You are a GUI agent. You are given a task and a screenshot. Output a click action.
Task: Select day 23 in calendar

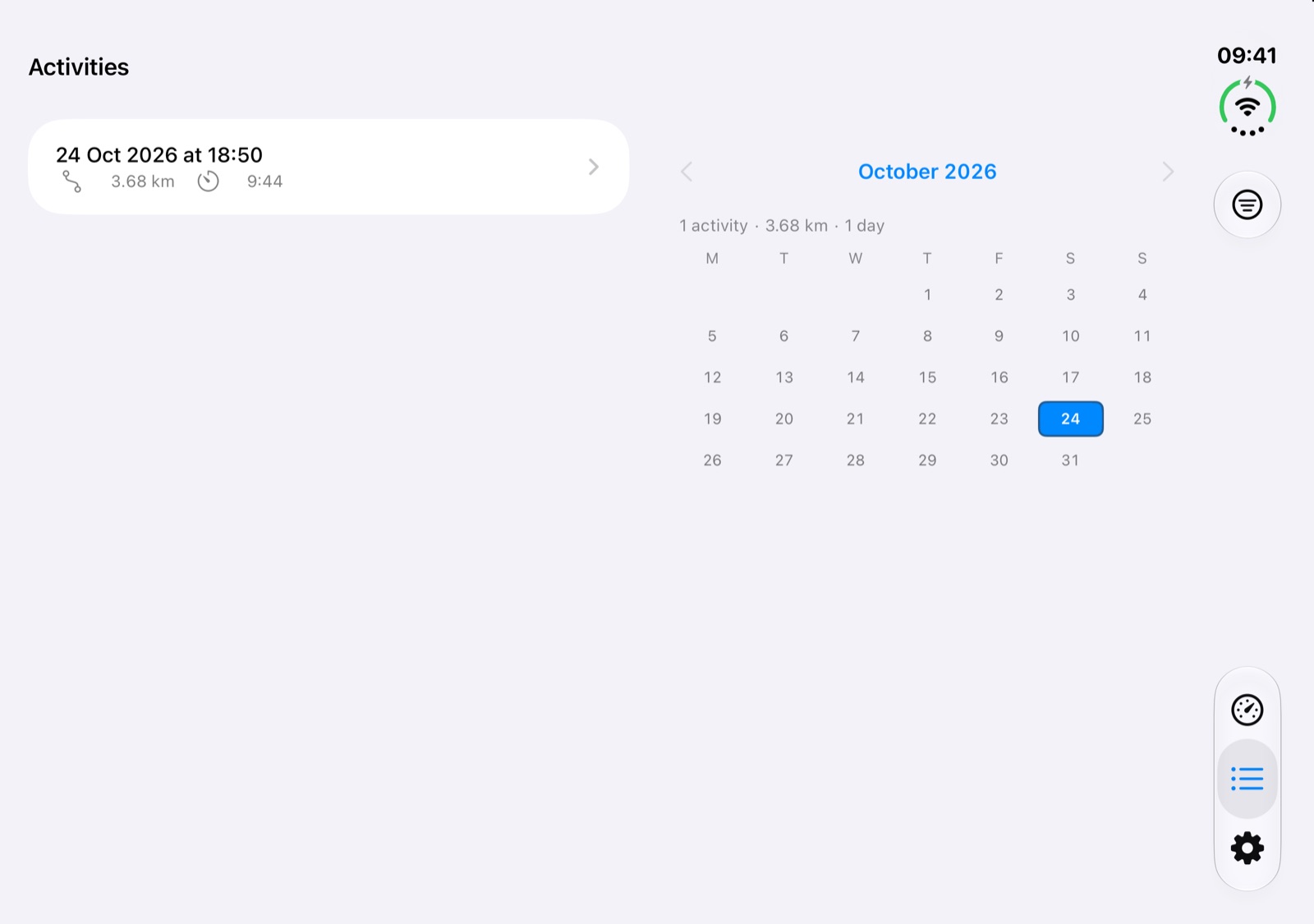pos(999,419)
